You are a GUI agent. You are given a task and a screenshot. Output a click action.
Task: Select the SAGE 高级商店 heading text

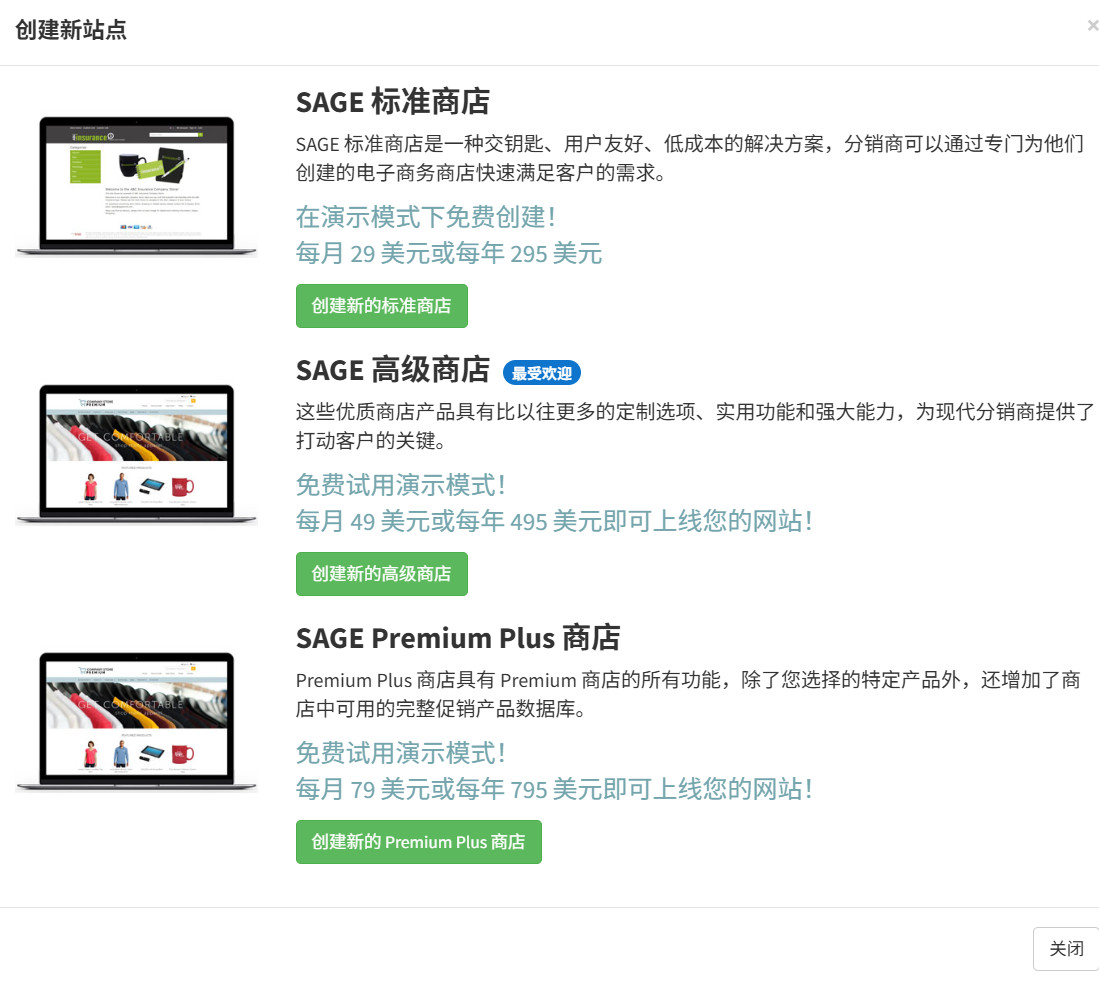(392, 370)
